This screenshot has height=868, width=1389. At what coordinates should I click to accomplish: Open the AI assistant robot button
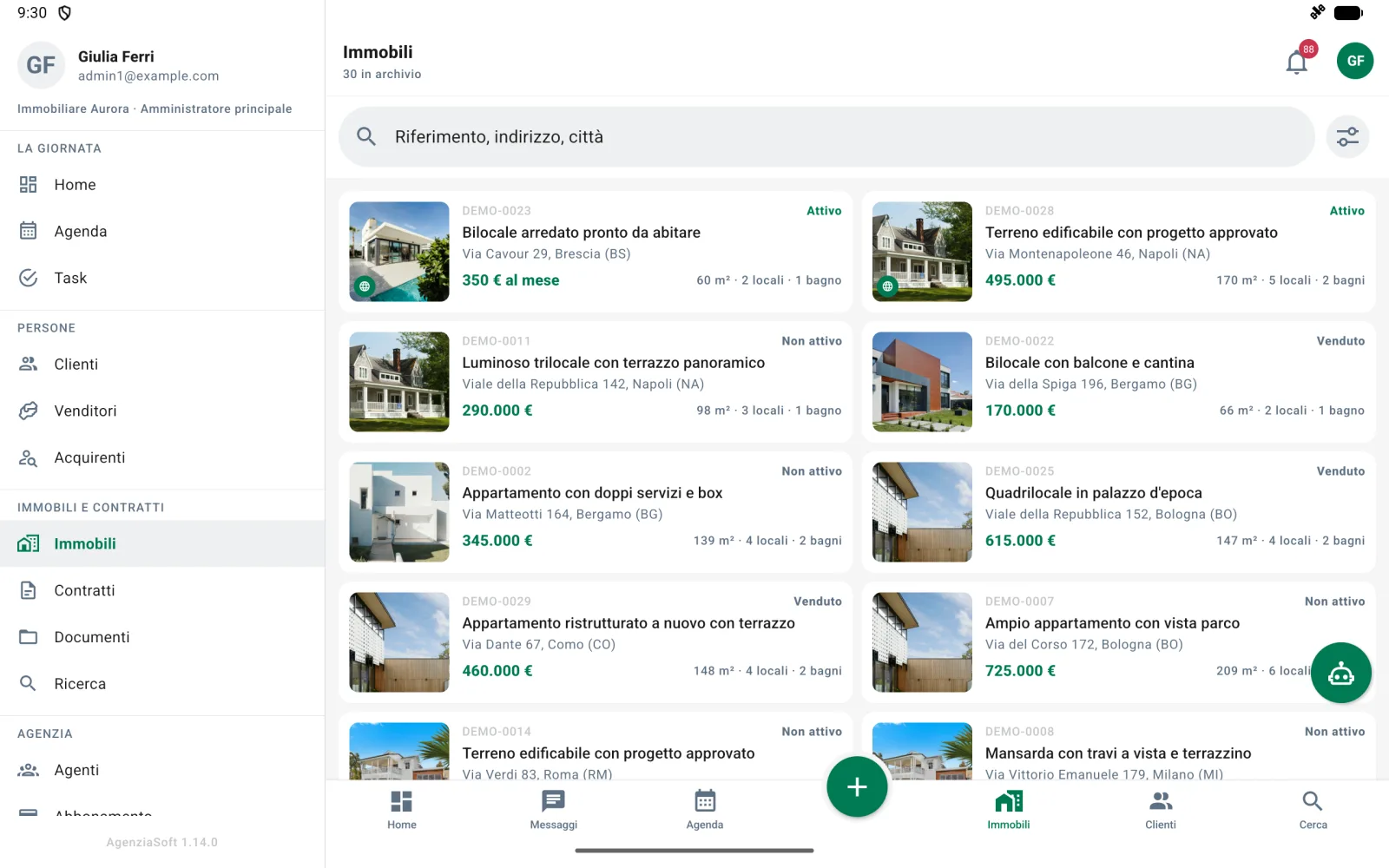[1341, 673]
